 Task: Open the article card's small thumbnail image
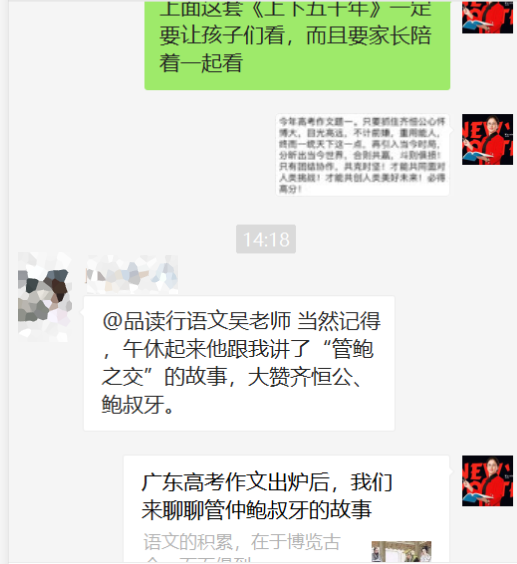pyautogui.click(x=401, y=552)
